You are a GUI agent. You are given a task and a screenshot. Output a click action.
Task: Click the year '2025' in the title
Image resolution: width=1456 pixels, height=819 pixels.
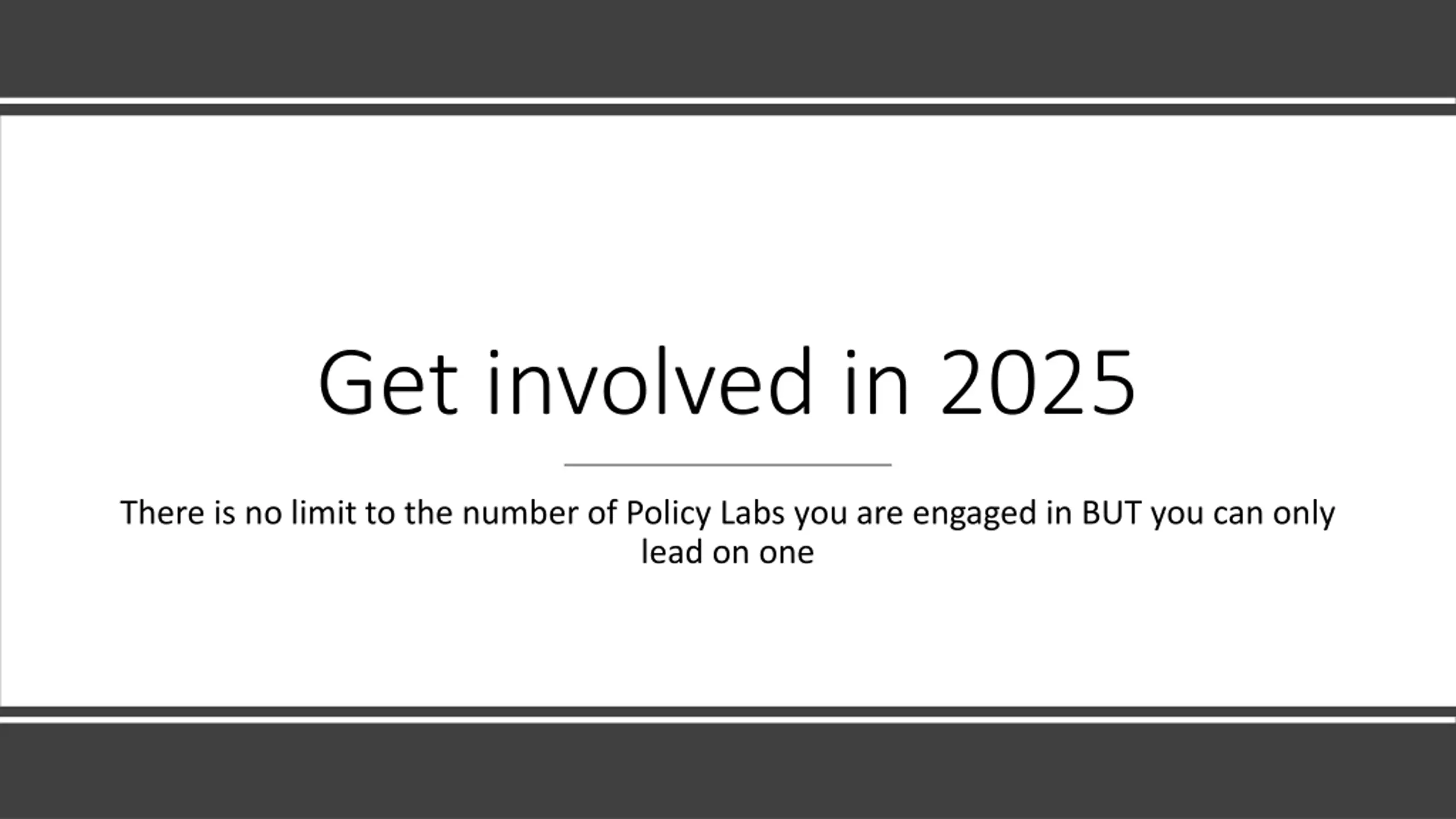[x=1038, y=382]
